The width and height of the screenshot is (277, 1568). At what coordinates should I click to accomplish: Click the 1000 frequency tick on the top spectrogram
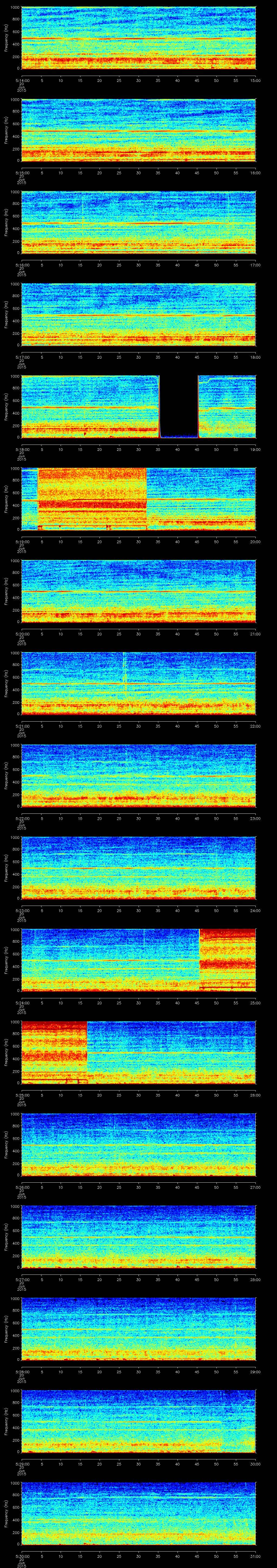[14, 7]
